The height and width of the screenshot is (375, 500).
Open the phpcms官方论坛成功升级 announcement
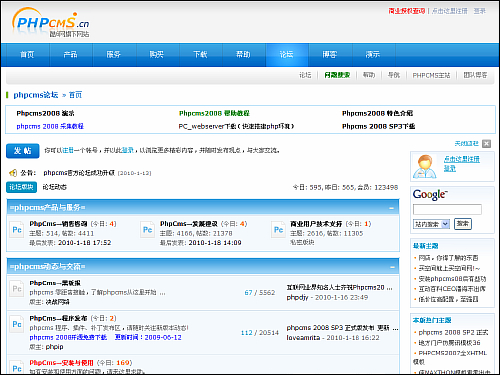[x=79, y=173]
